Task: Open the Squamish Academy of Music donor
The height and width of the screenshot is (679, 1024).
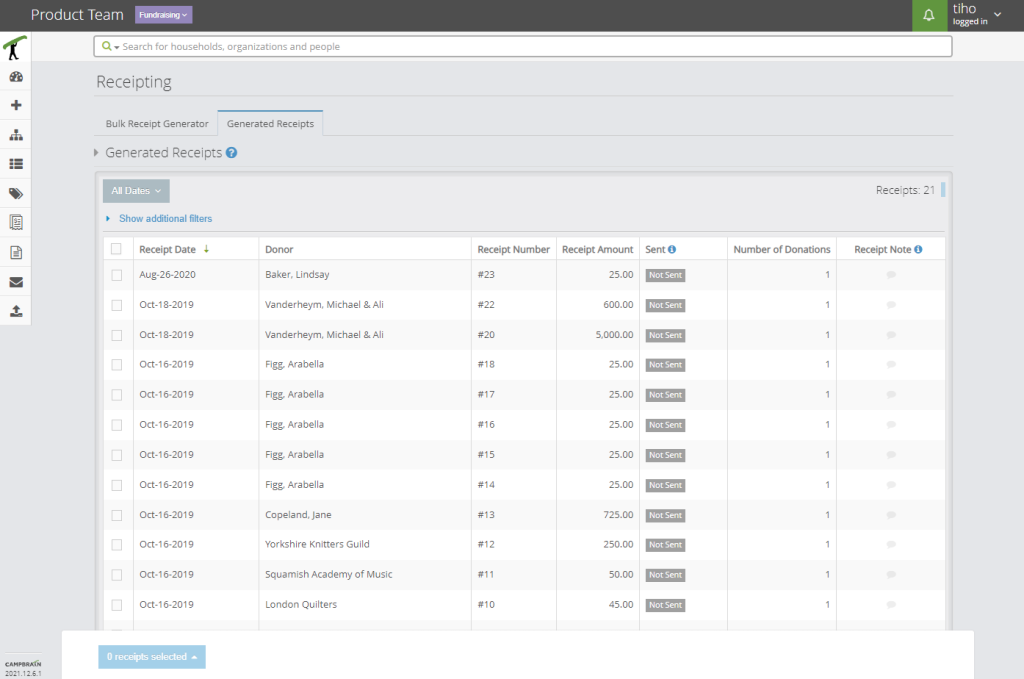Action: [328, 575]
